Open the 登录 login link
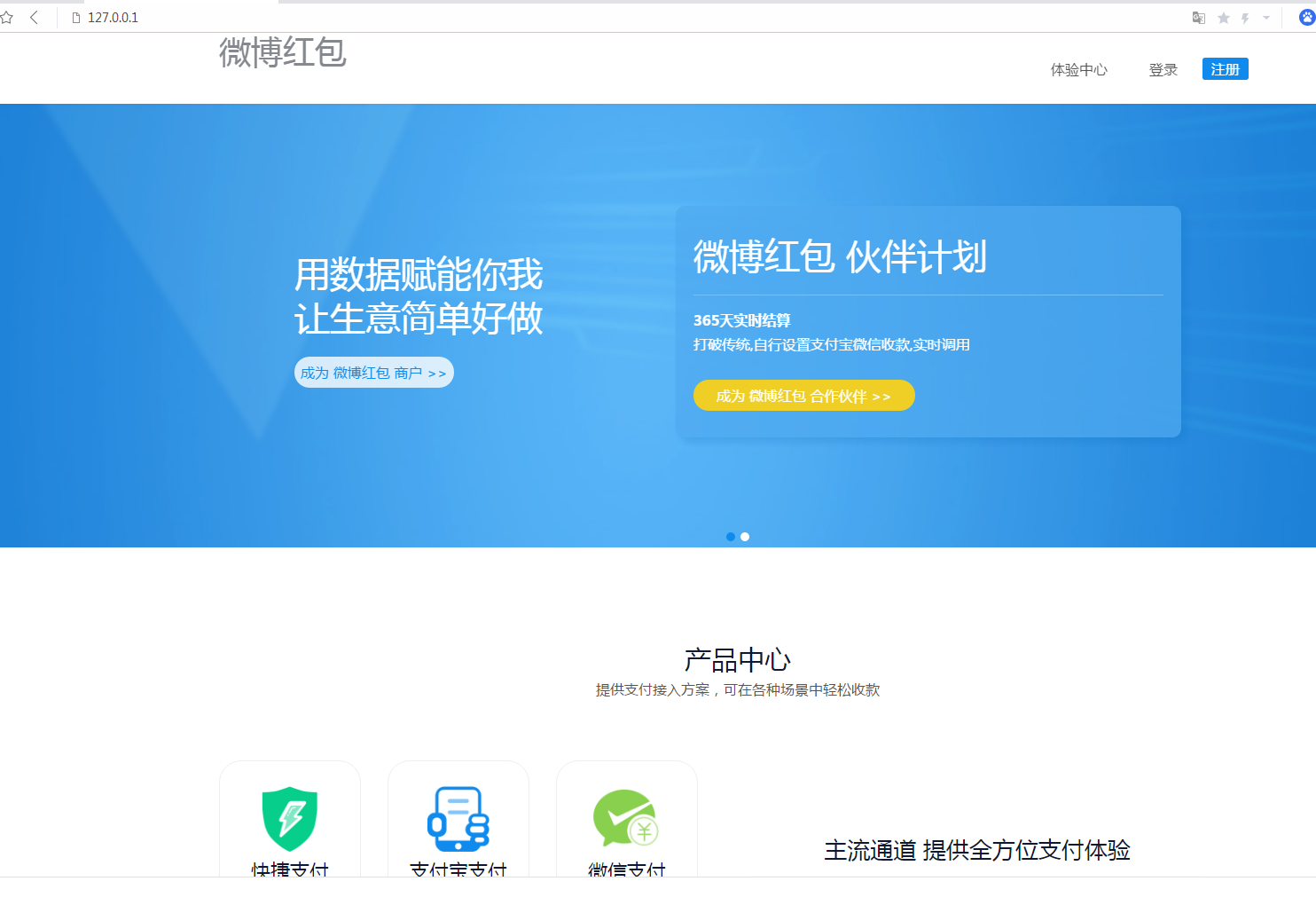Image resolution: width=1316 pixels, height=897 pixels. point(1163,70)
